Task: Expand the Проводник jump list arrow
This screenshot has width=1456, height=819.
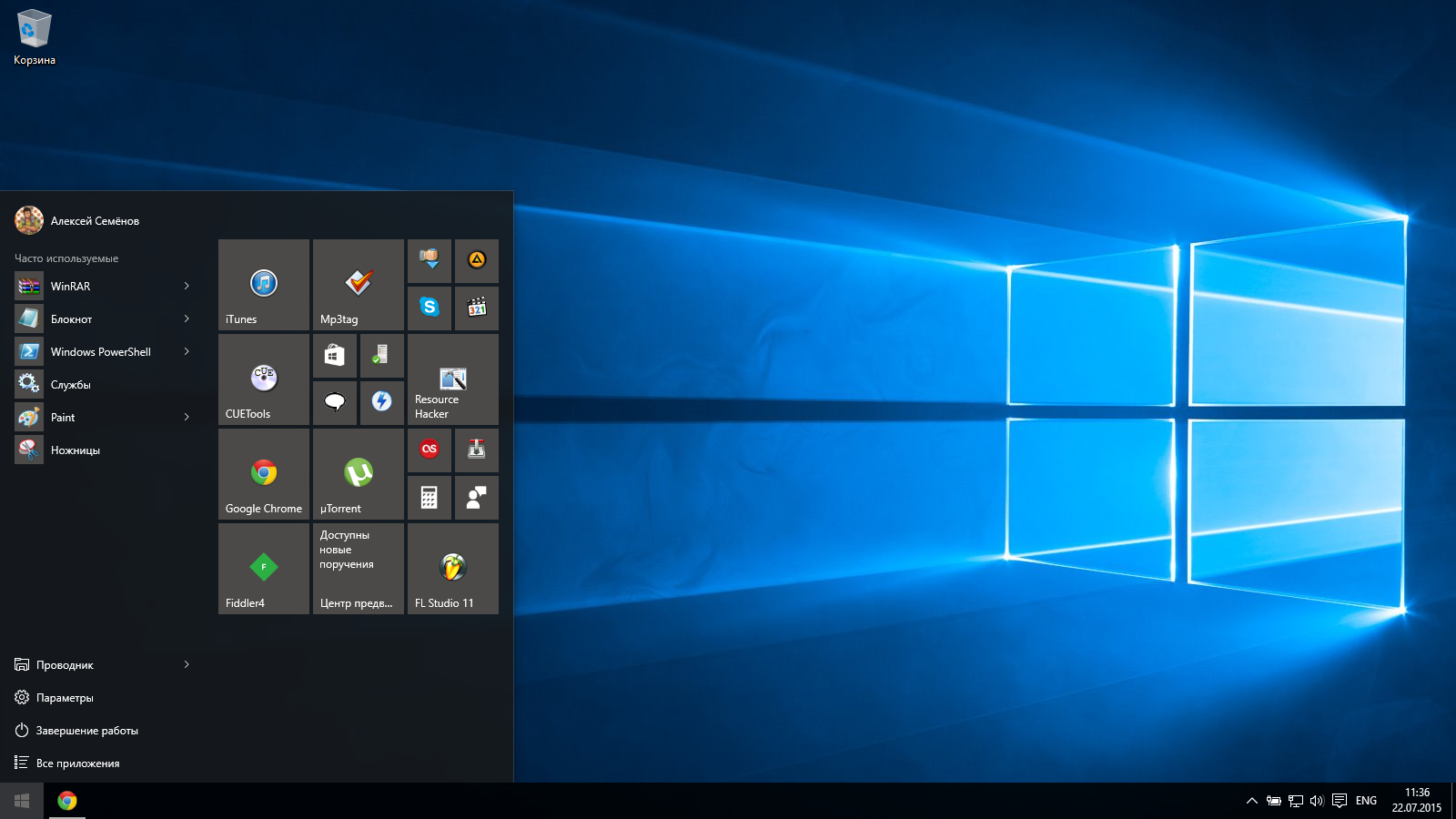Action: 187,664
